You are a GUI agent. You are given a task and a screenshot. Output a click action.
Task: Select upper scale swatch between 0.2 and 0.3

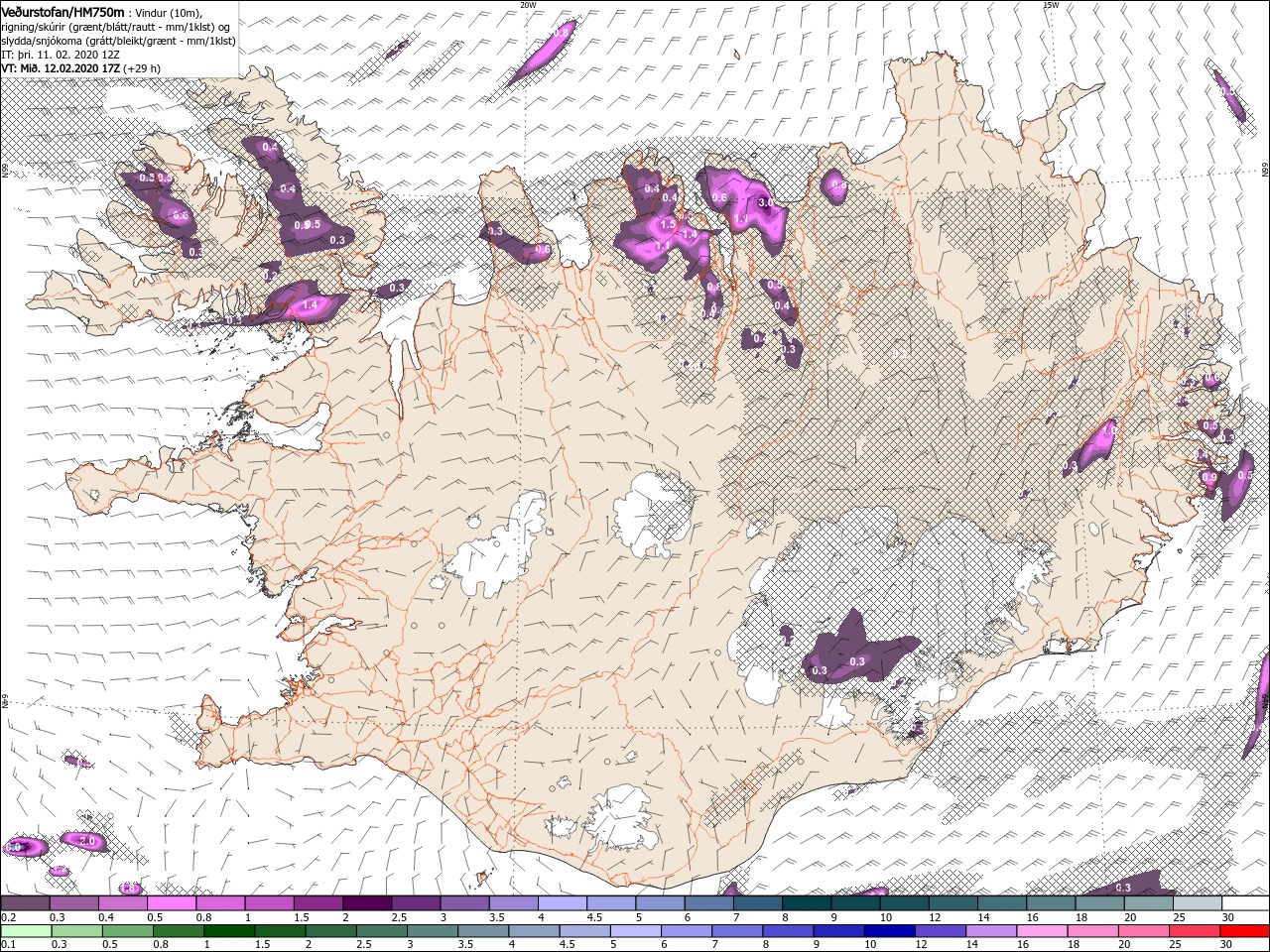pyautogui.click(x=25, y=903)
